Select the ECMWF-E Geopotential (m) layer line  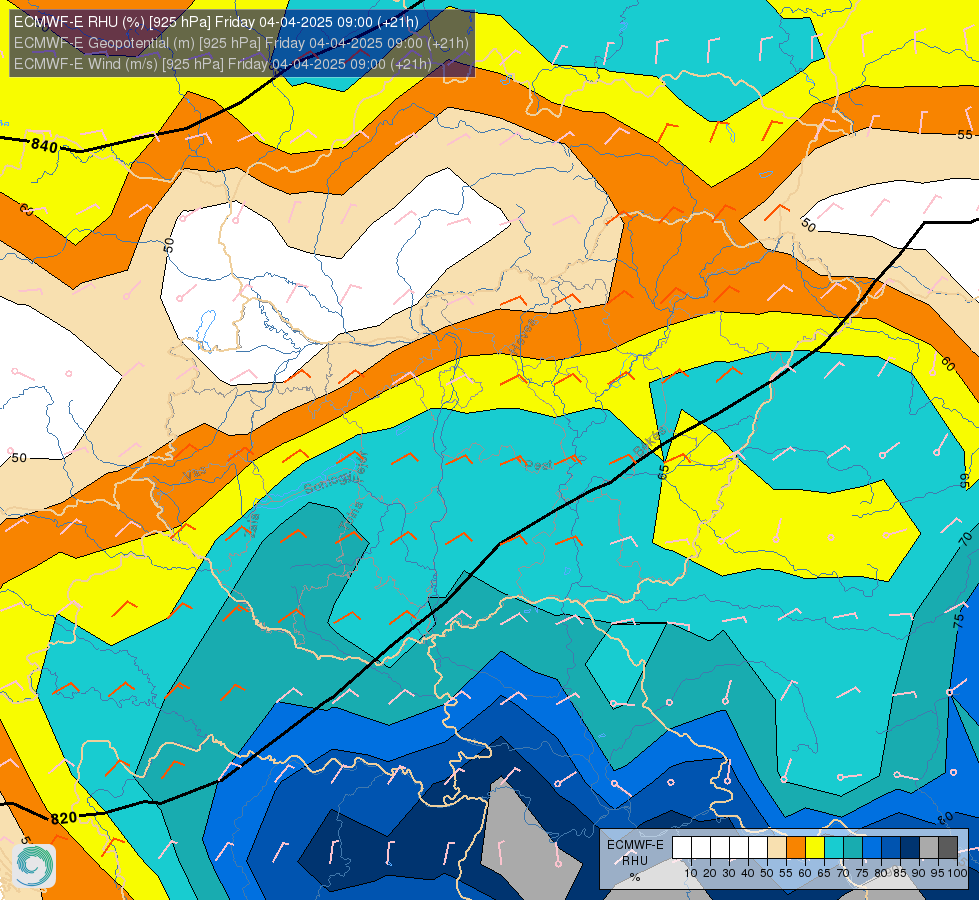click(x=241, y=43)
